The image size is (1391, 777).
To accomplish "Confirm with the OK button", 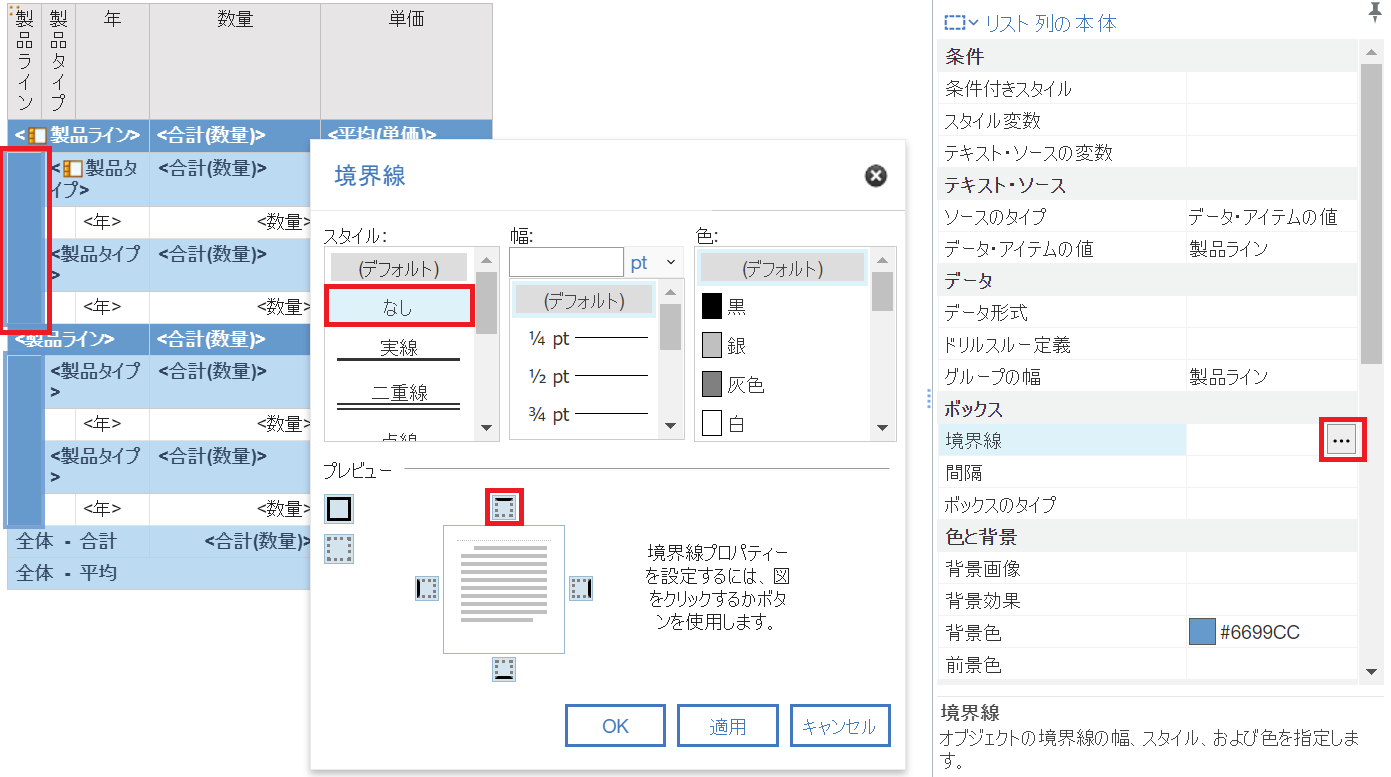I will pyautogui.click(x=615, y=726).
